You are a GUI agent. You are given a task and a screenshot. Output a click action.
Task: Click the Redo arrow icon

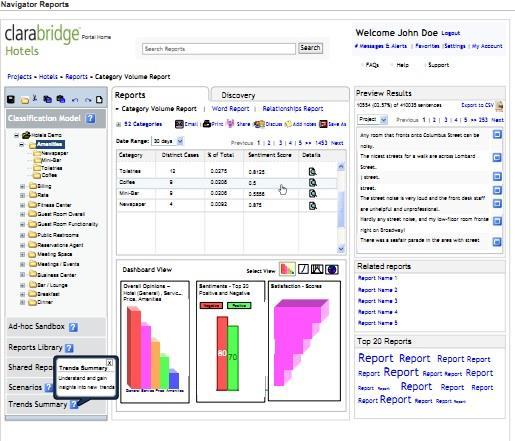pos(87,100)
